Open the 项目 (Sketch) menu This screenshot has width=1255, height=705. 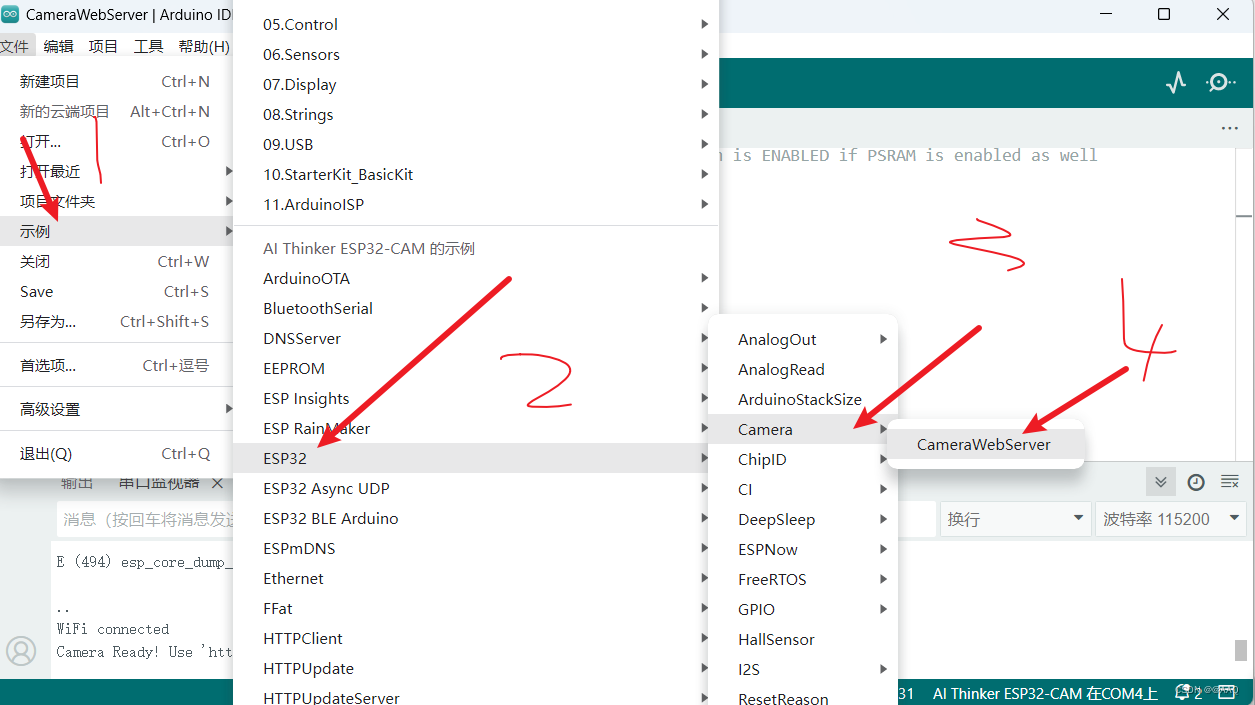click(103, 46)
